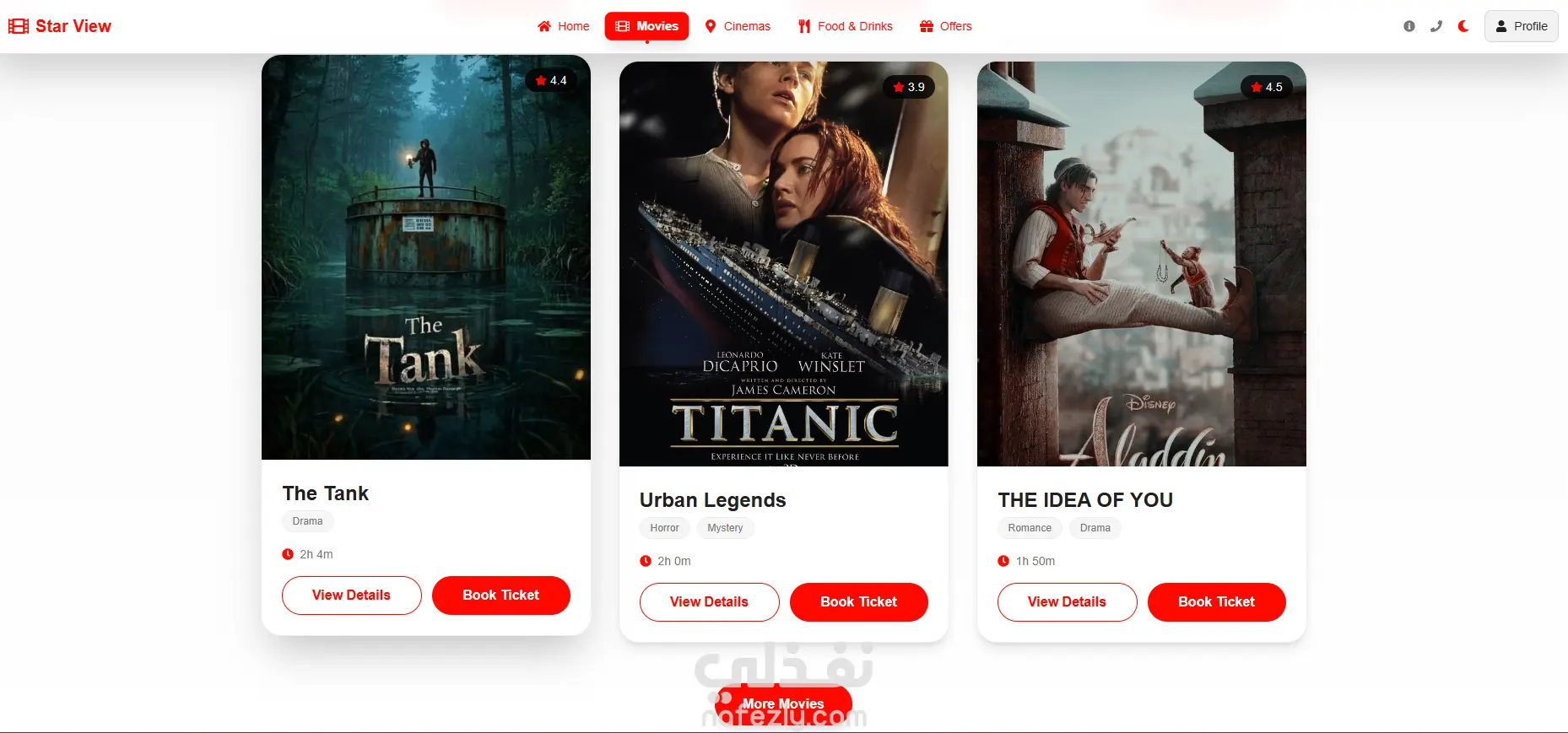Click the More Movies button
Viewport: 1568px width, 733px height.
coord(783,703)
